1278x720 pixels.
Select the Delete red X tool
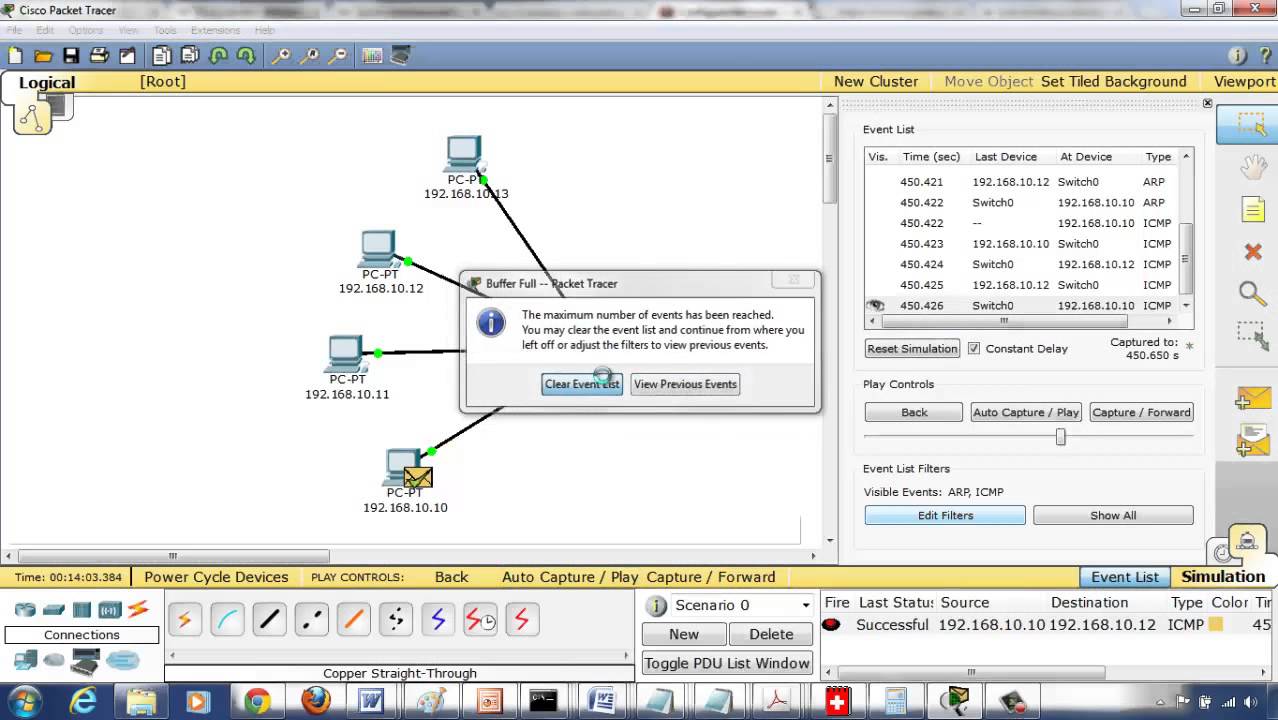click(1253, 251)
